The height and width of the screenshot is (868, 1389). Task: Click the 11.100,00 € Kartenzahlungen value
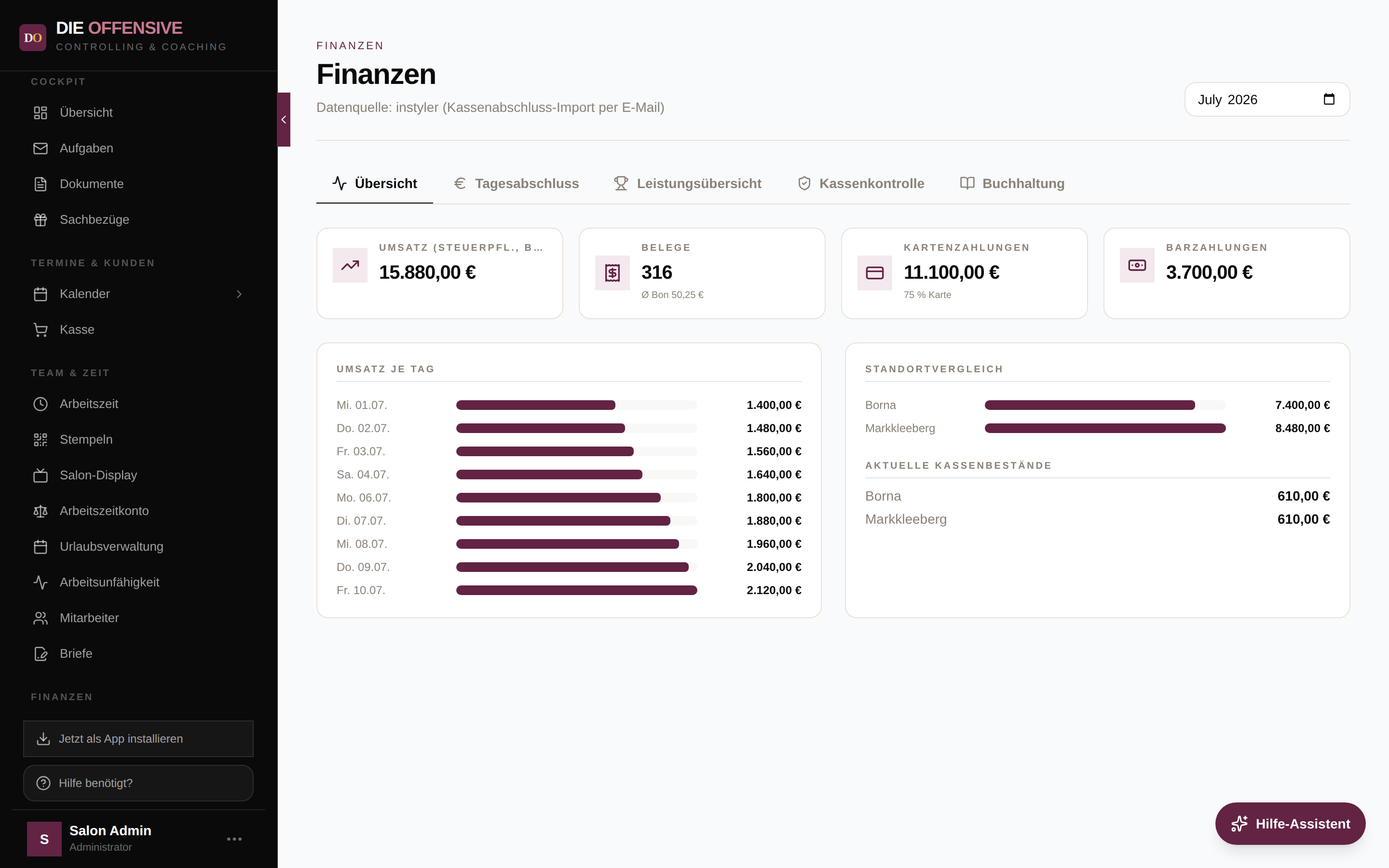(x=951, y=272)
